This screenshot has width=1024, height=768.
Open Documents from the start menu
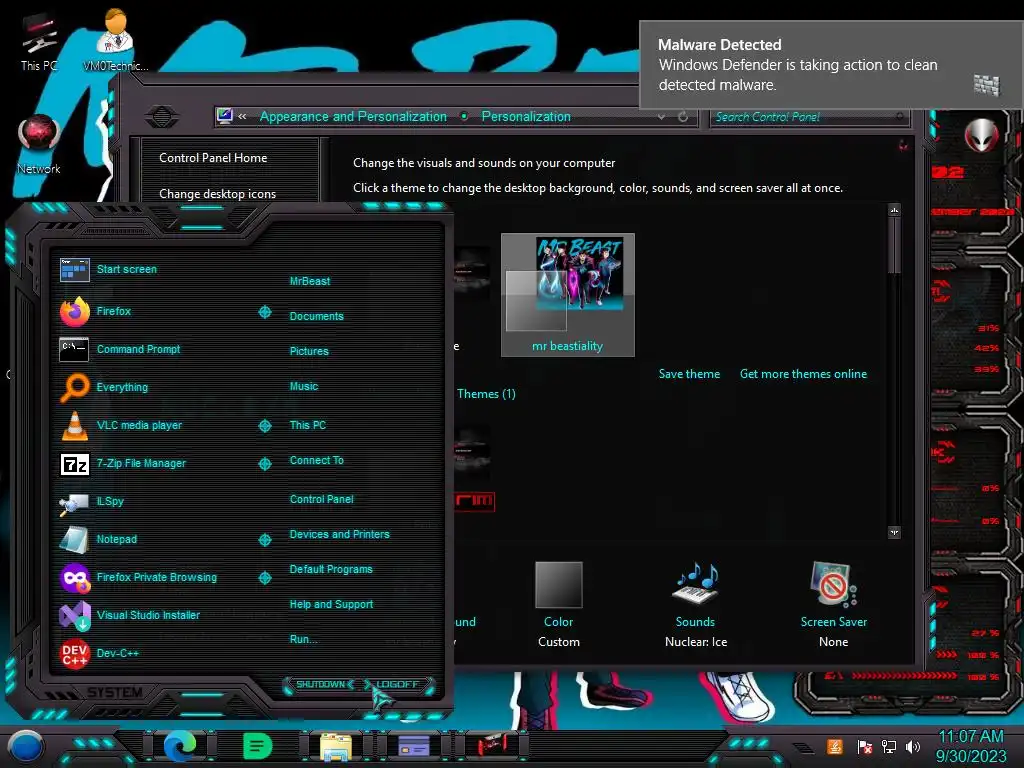tap(317, 316)
